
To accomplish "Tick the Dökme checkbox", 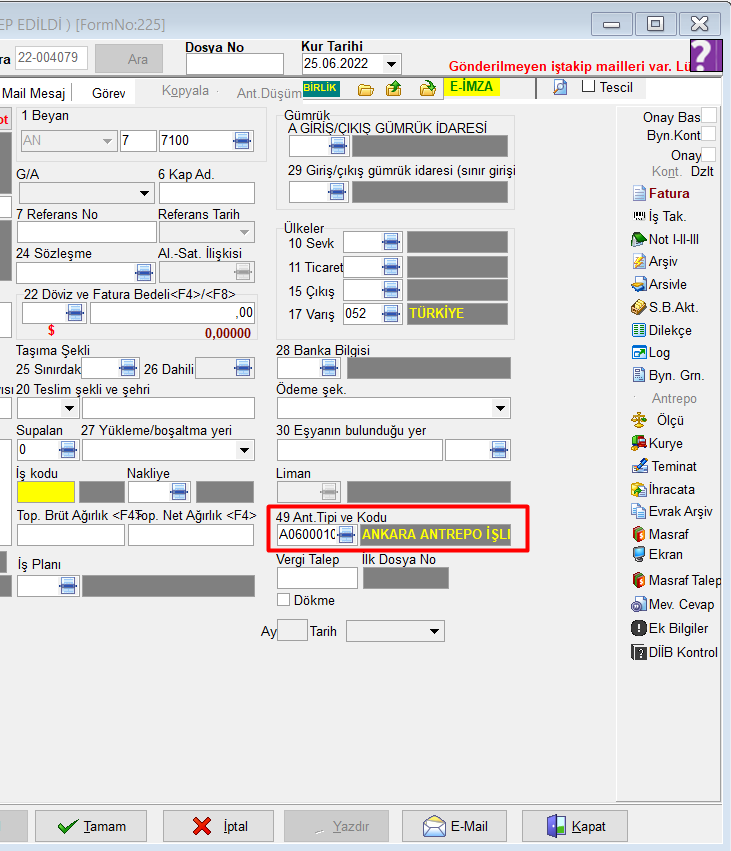I will point(284,600).
